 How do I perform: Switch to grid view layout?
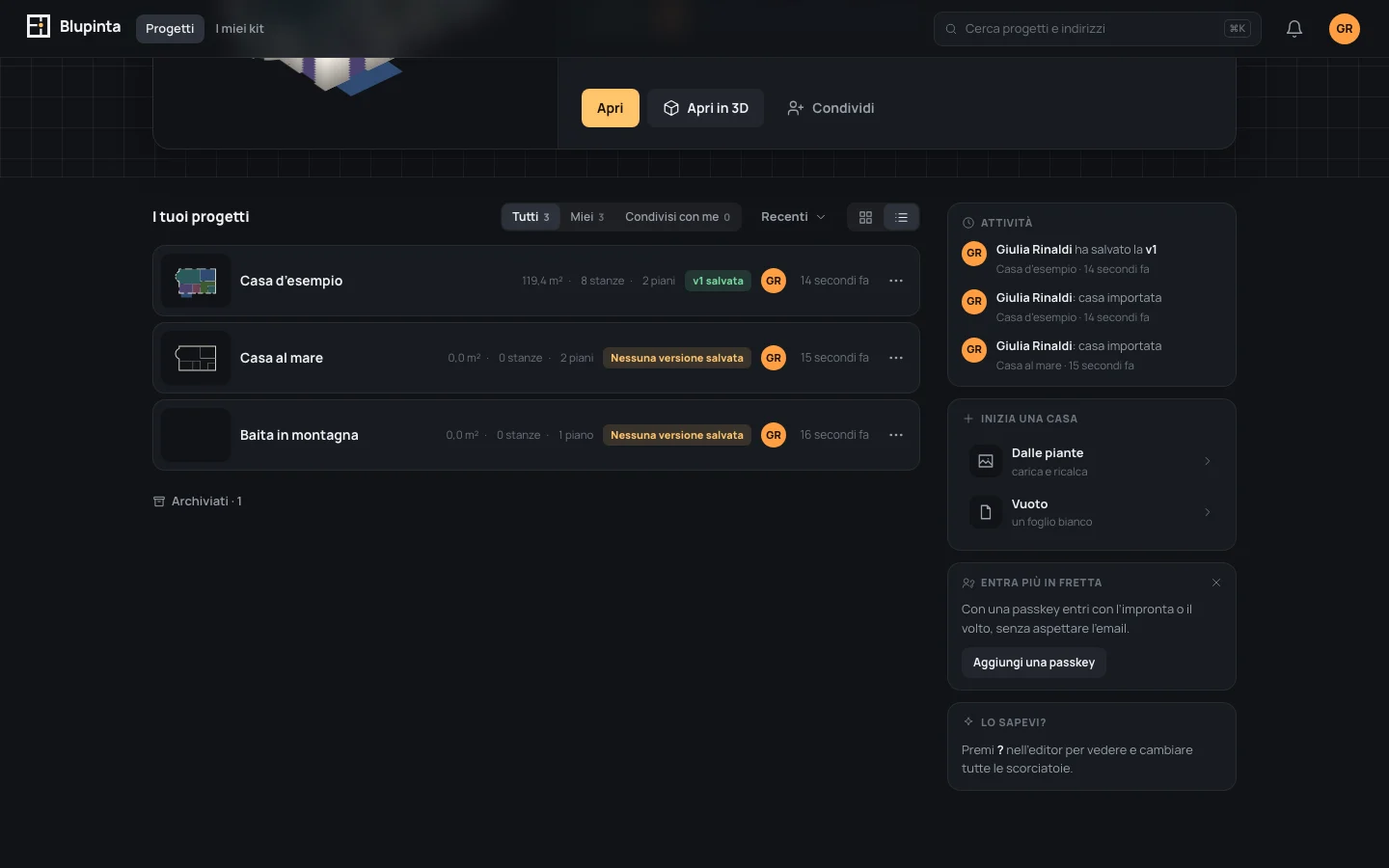pyautogui.click(x=865, y=217)
